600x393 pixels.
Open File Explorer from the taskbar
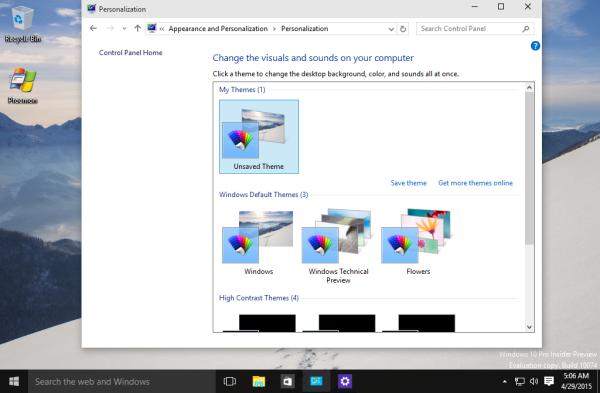pos(259,382)
